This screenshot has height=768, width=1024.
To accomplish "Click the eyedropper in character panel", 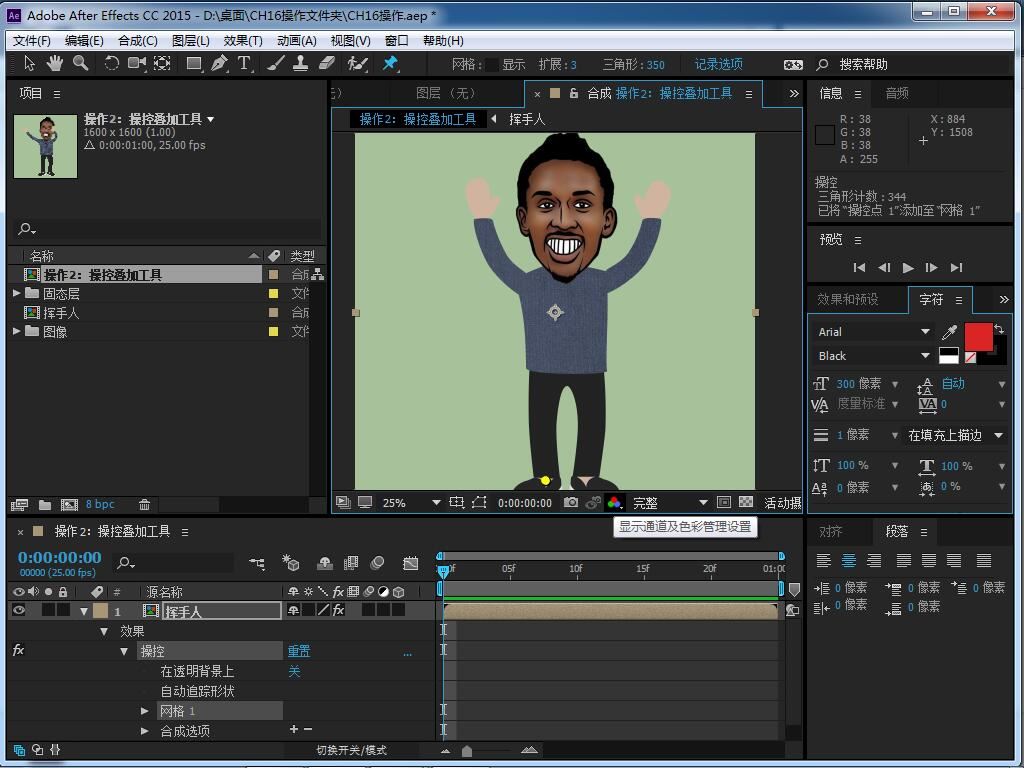I will pyautogui.click(x=950, y=332).
